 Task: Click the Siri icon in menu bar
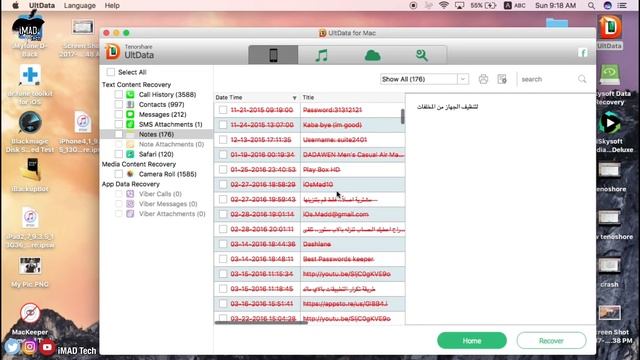pos(607,5)
